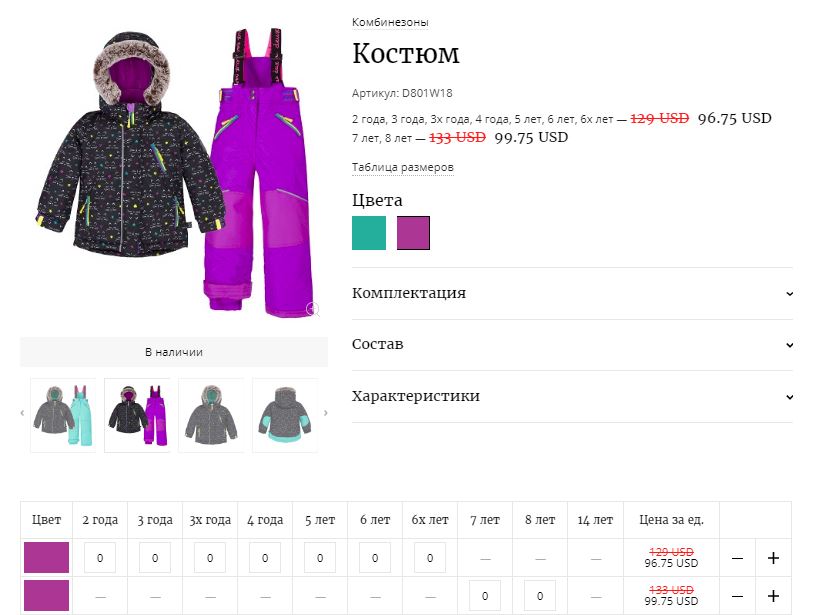Expand the Состав section
The image size is (828, 615).
click(572, 345)
